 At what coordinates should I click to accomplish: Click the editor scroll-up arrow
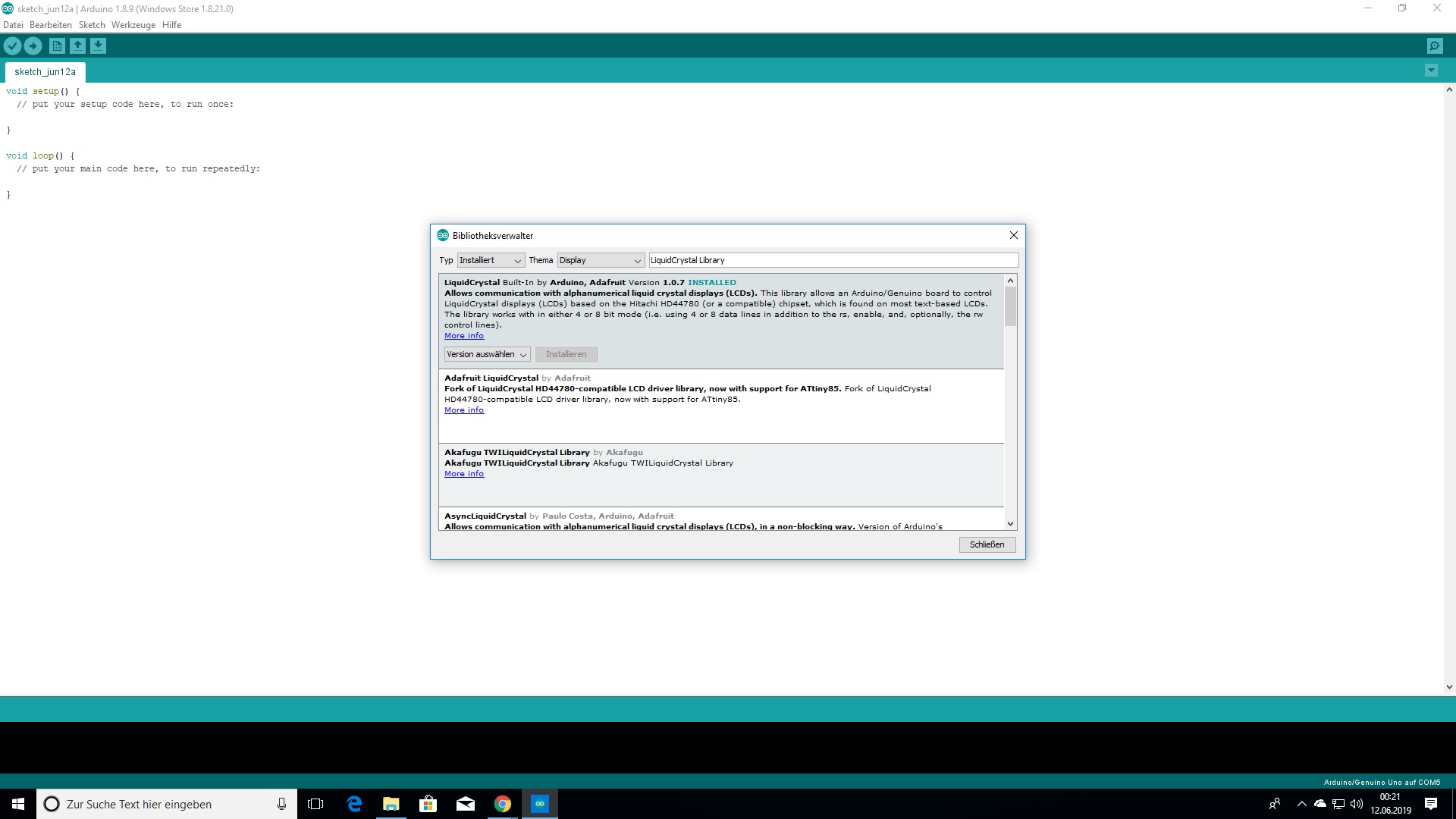pos(1449,89)
